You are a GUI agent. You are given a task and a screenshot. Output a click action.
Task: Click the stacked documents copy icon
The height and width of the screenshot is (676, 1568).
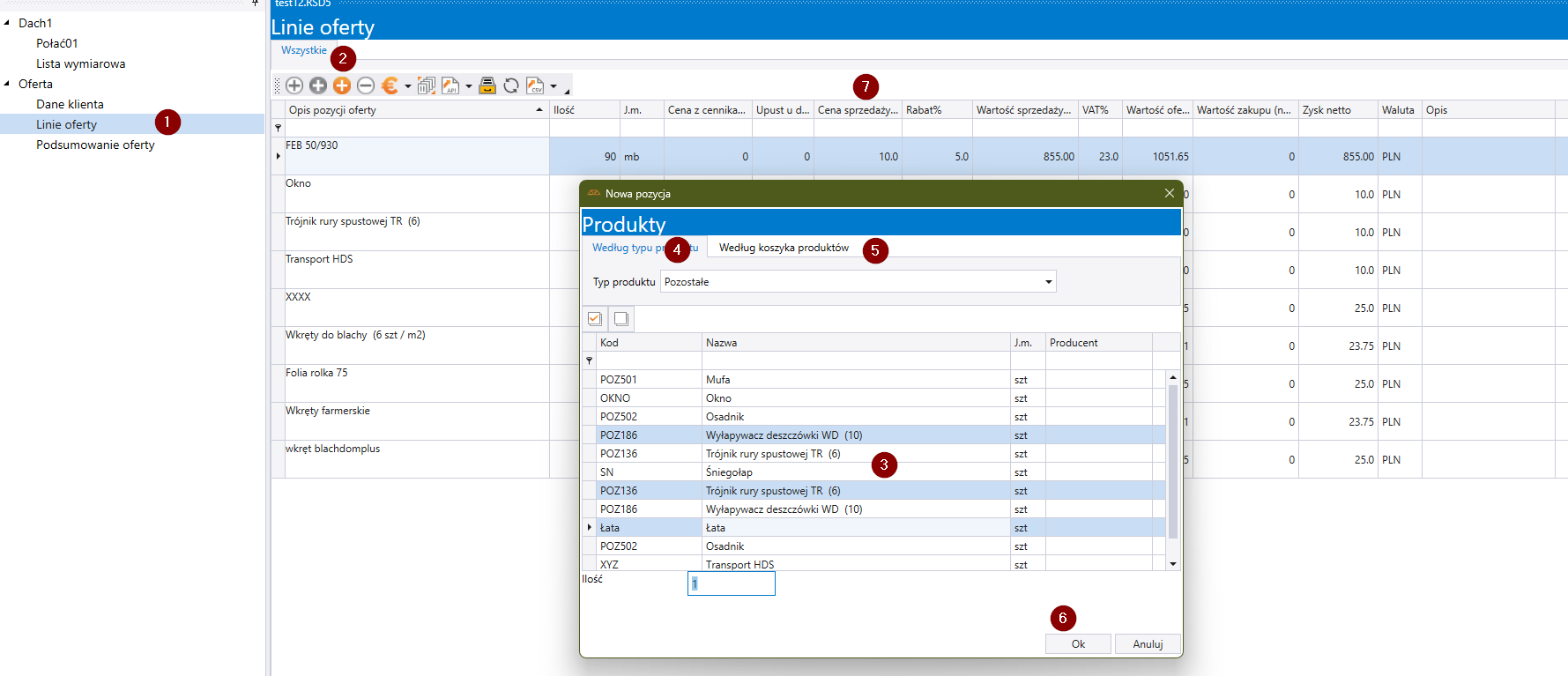[427, 85]
